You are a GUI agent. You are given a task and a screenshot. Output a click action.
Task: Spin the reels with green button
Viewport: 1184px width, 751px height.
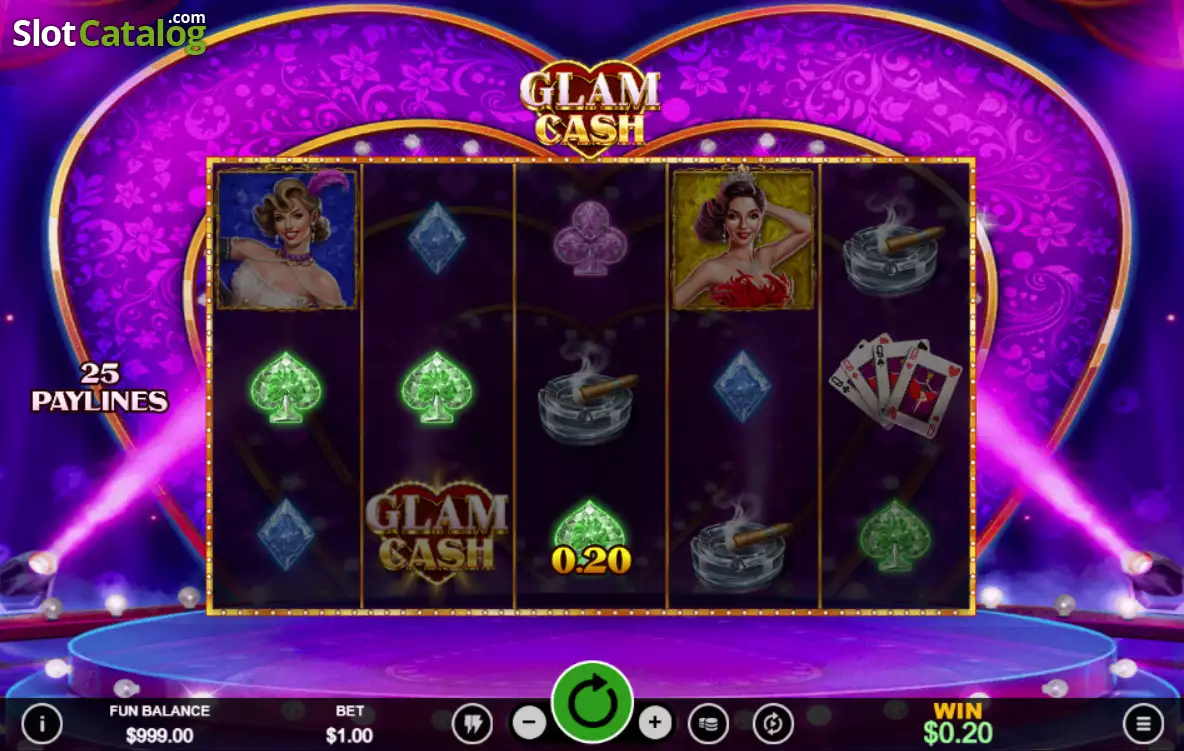tap(592, 702)
